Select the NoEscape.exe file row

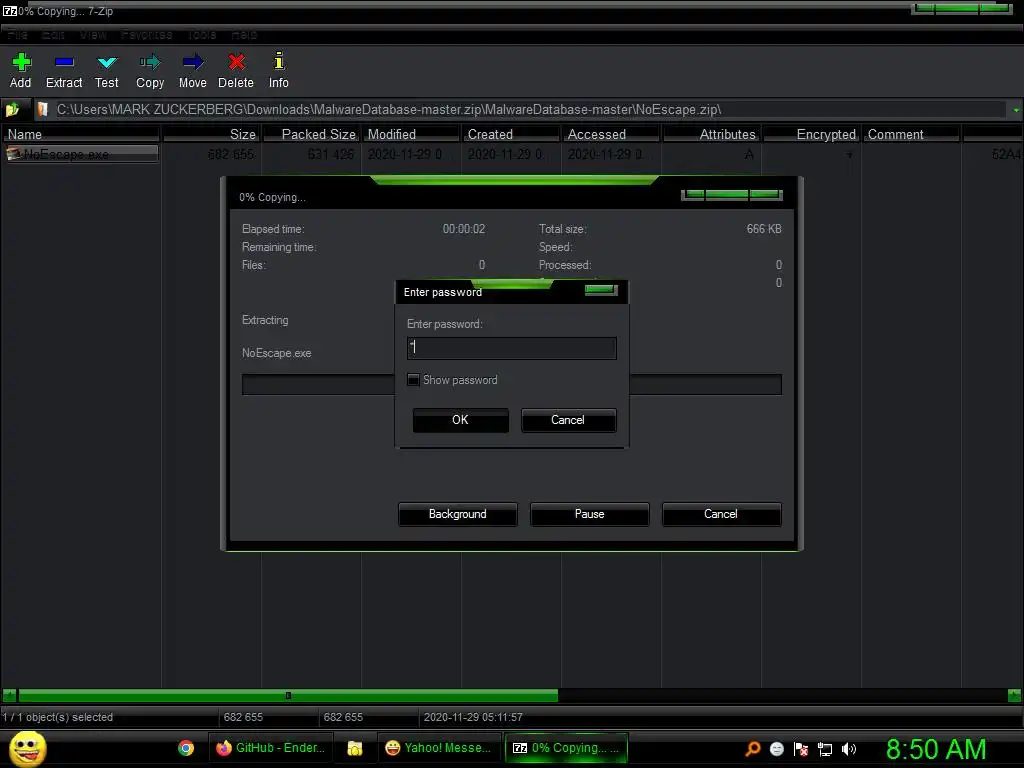(82, 154)
